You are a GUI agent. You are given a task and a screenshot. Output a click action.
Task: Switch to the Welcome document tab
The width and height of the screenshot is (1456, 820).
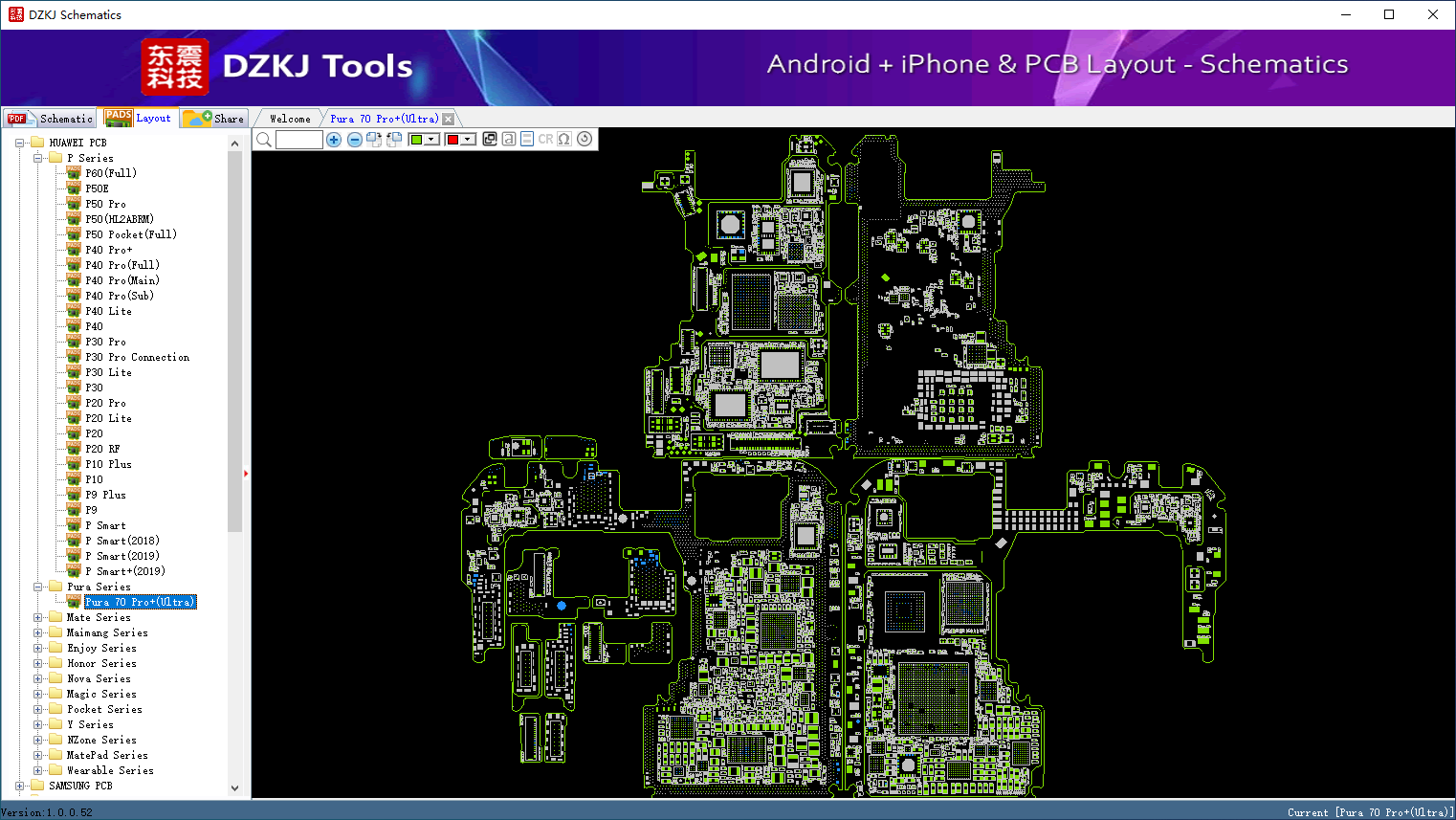[290, 119]
